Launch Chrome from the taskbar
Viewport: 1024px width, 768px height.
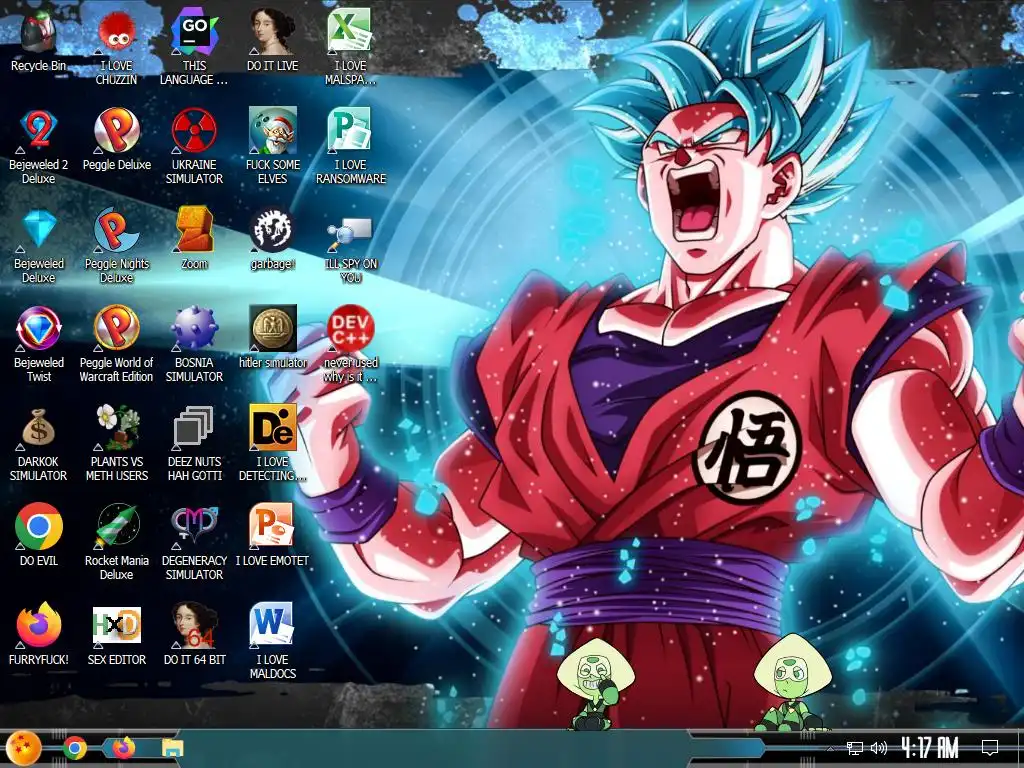tap(74, 748)
